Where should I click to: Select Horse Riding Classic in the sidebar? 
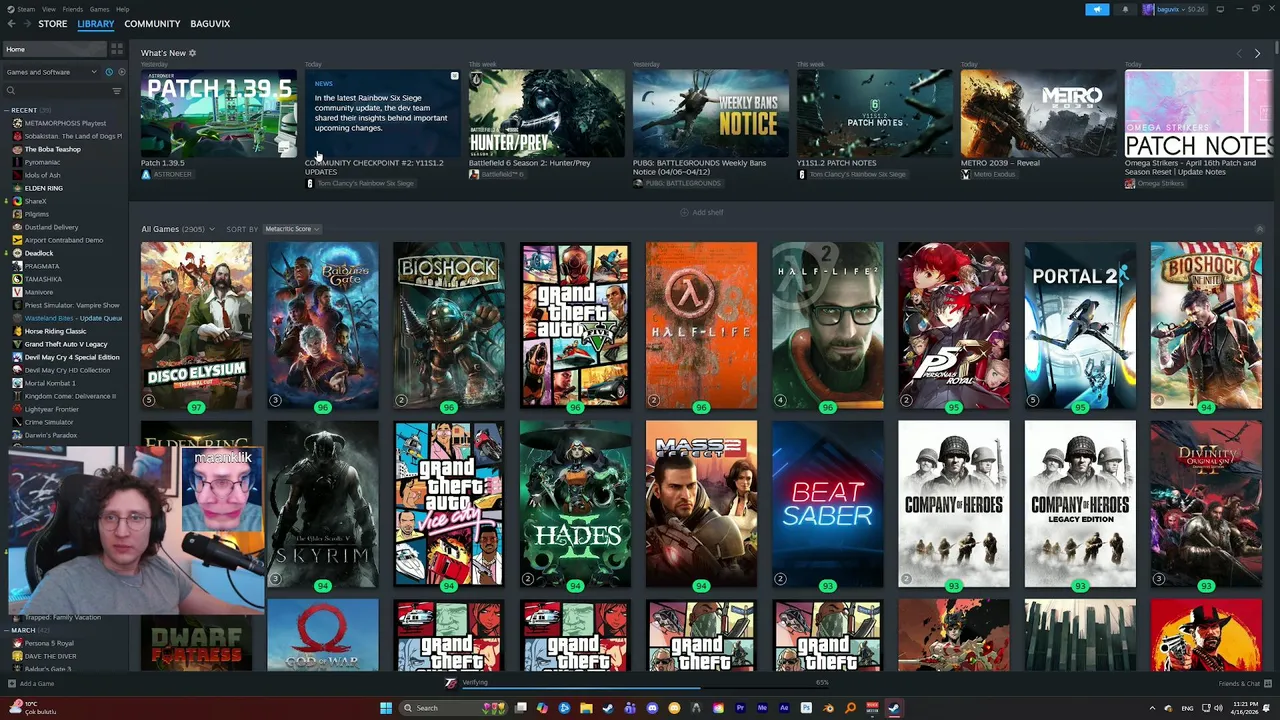coord(55,331)
